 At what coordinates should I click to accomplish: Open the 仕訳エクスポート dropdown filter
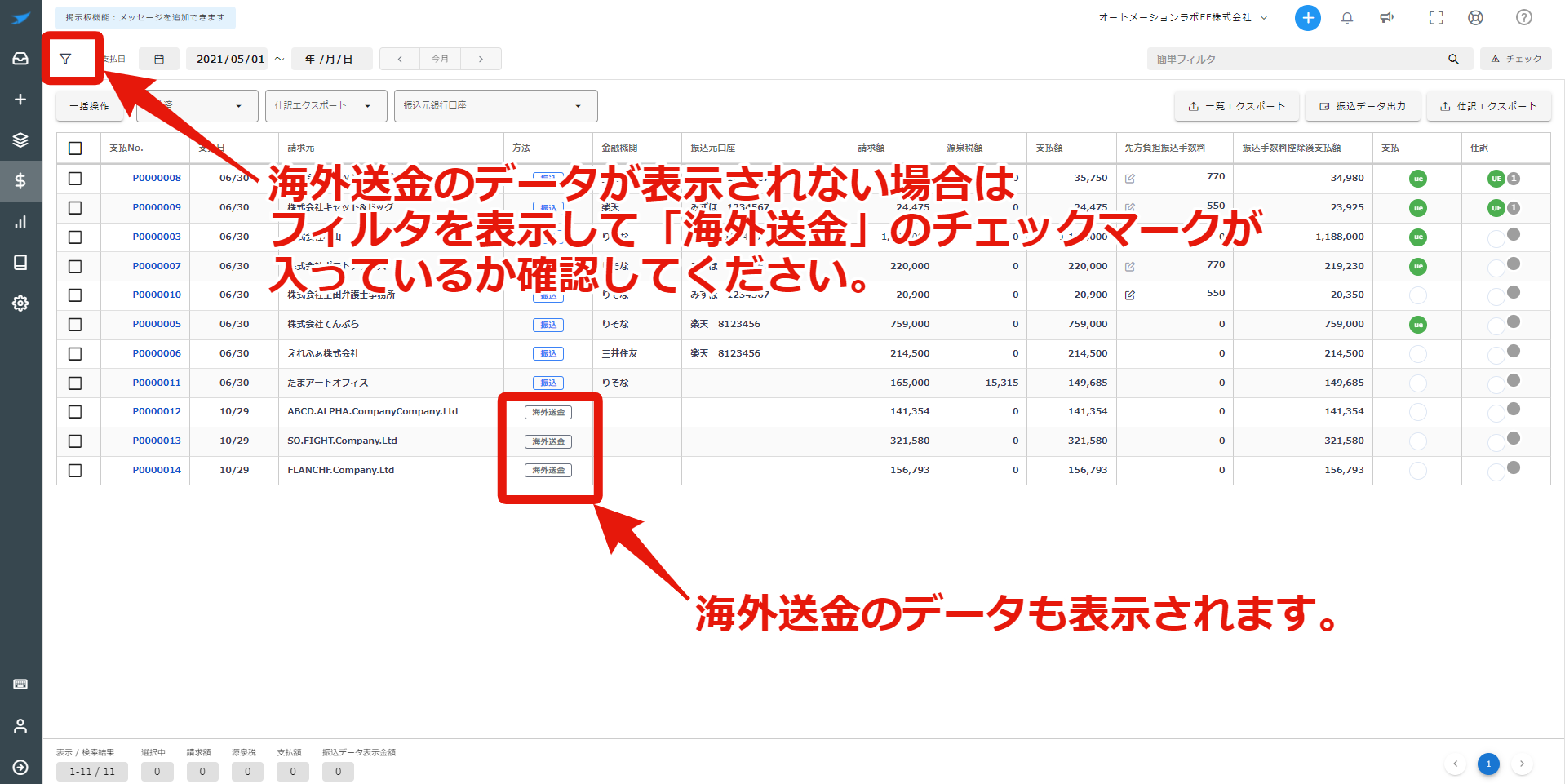tap(326, 106)
